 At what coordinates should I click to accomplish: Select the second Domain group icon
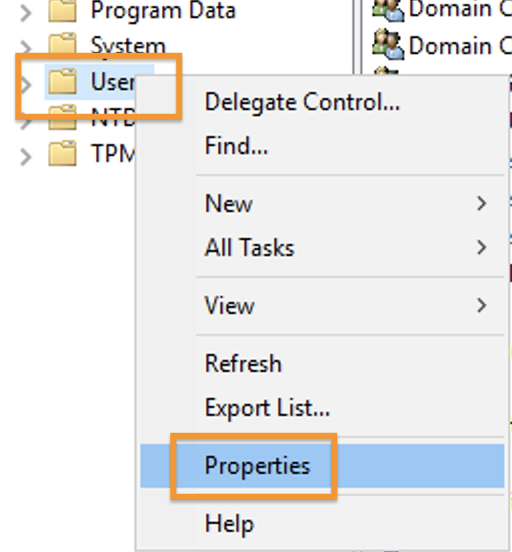pos(388,45)
